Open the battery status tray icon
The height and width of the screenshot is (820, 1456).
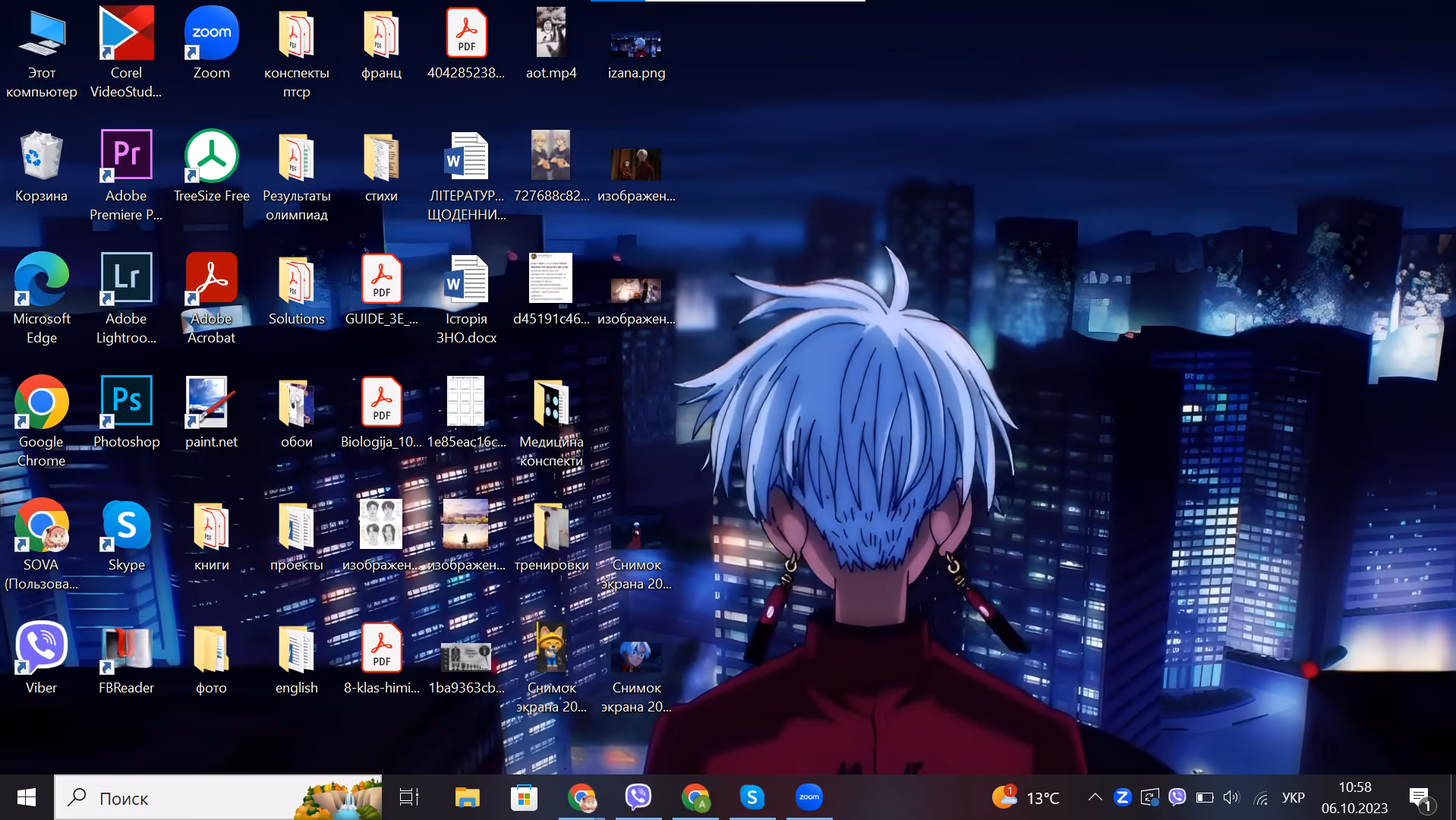[1205, 797]
